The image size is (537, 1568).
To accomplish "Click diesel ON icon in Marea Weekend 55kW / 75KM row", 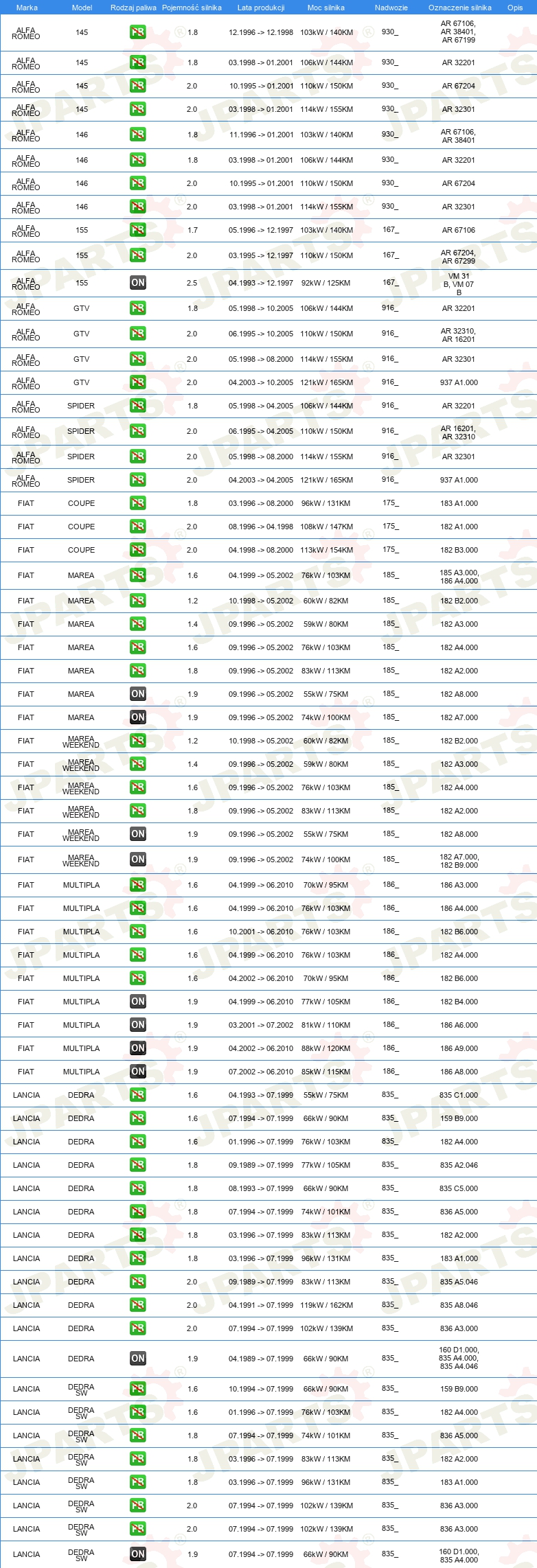I will [138, 834].
